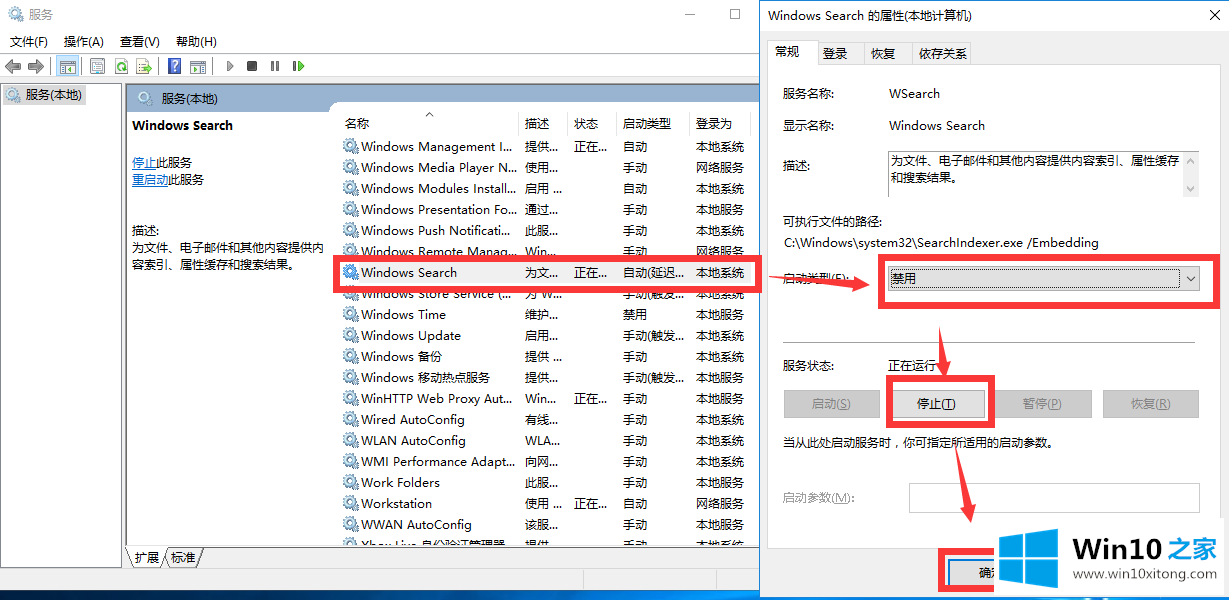
Task: Switch to the 依存关系 tab
Action: coord(943,53)
